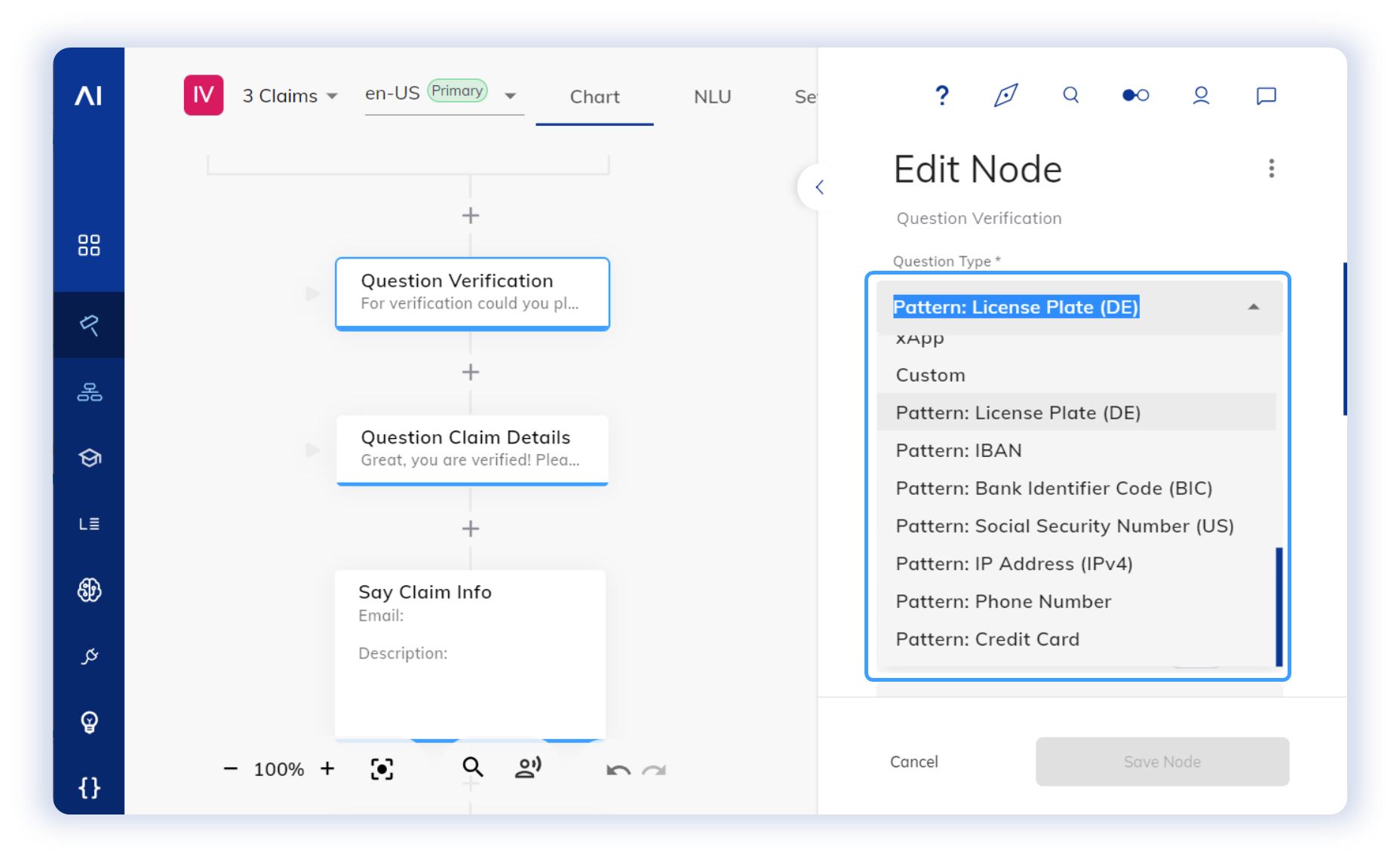This screenshot has height=862, width=1400.
Task: Add a node below Question Verification
Action: click(x=471, y=373)
